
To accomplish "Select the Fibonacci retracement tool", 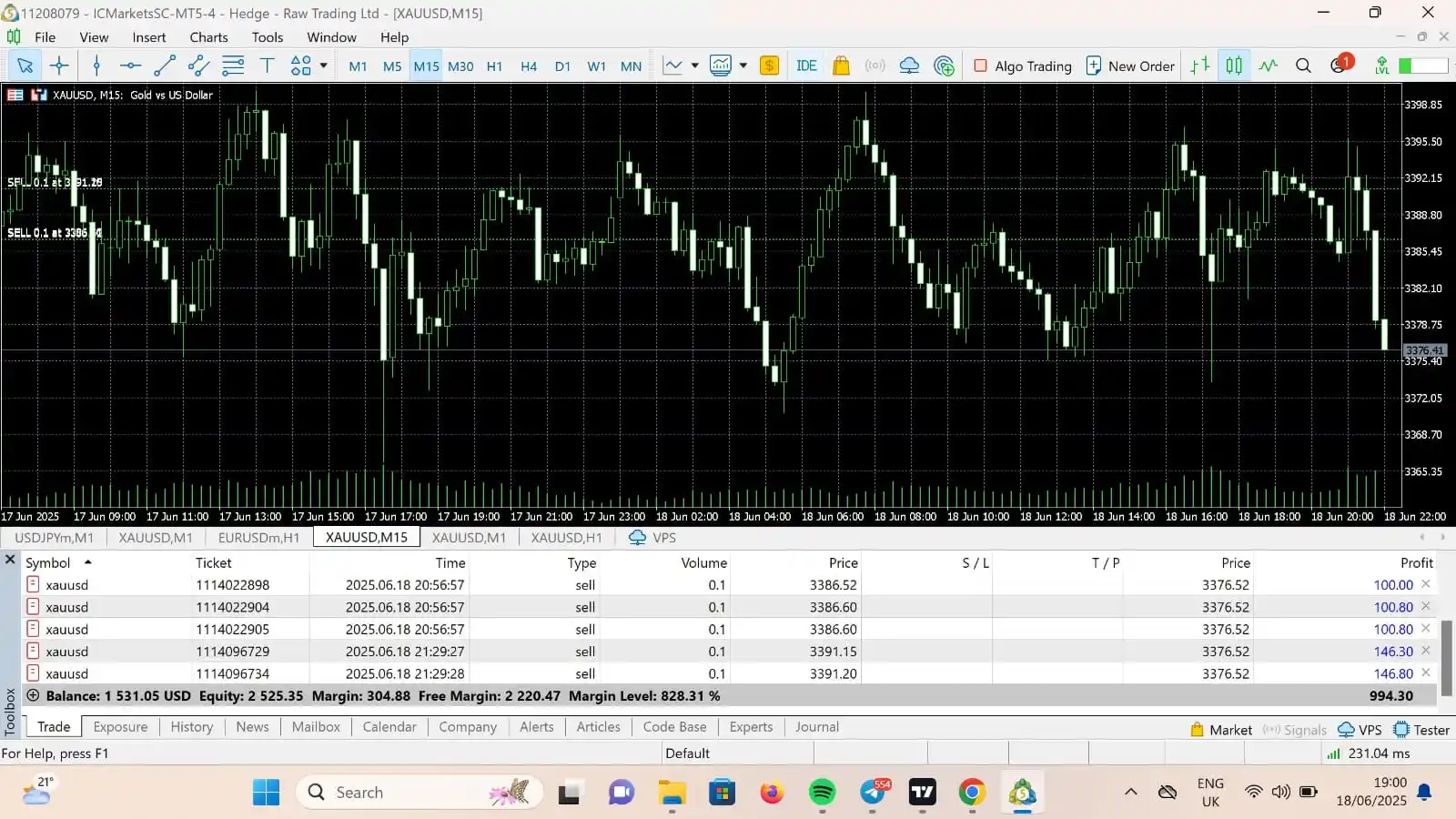I will tap(233, 66).
